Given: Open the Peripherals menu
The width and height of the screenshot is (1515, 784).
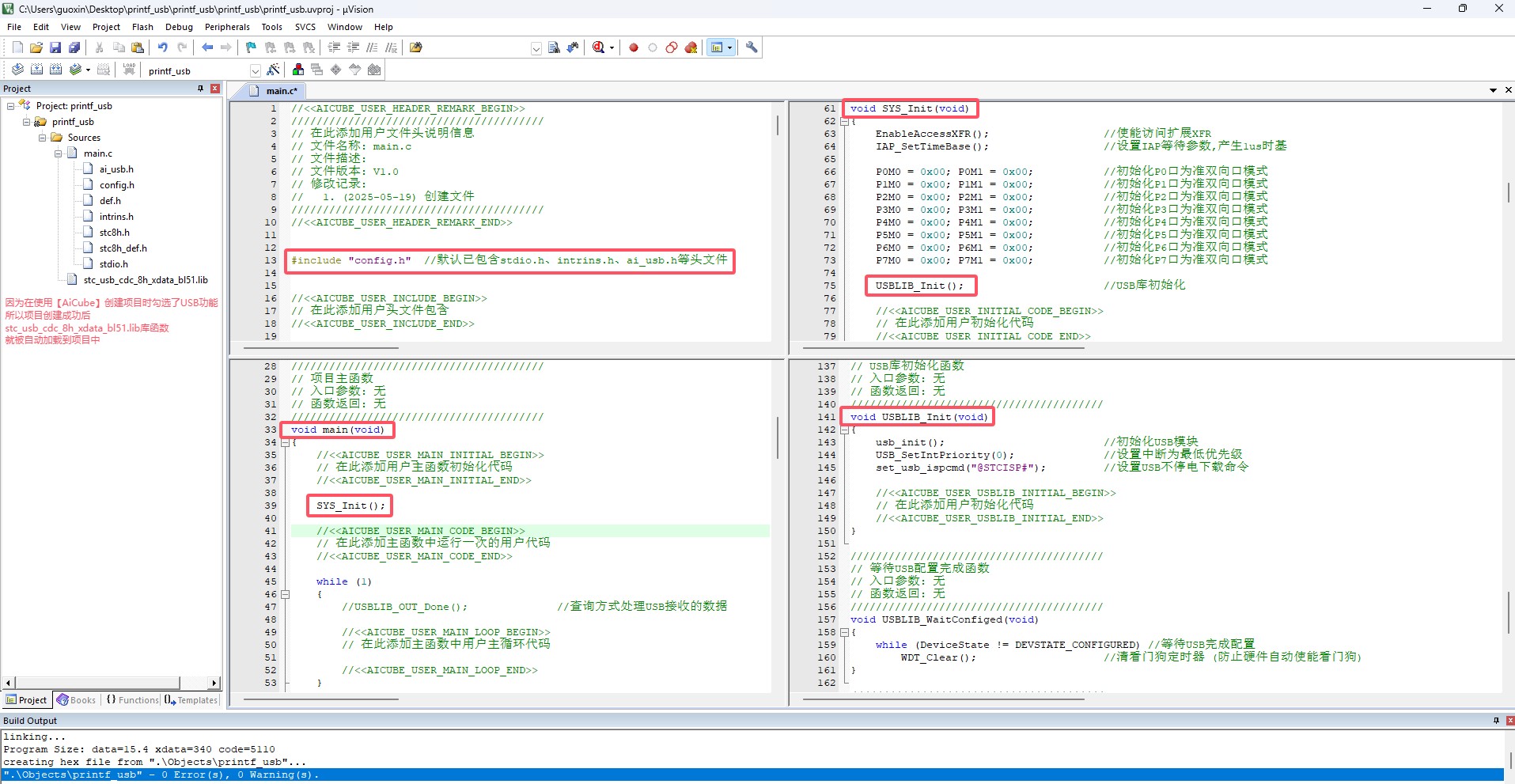Looking at the screenshot, I should 227,27.
